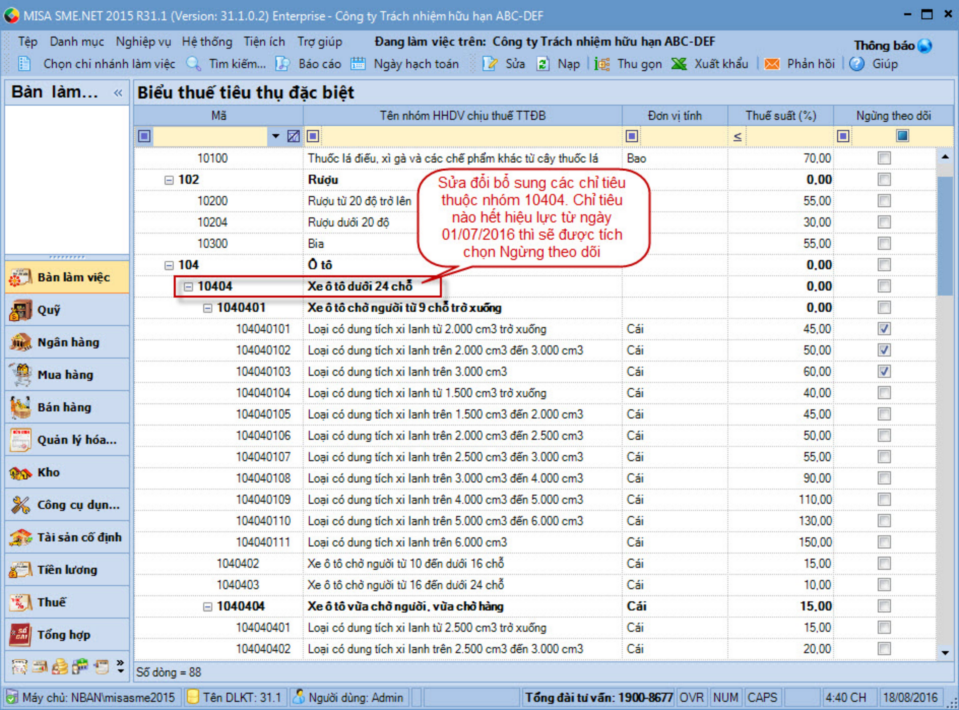Collapse the Bàn làm việc side panel
The height and width of the screenshot is (710, 959).
click(x=118, y=93)
